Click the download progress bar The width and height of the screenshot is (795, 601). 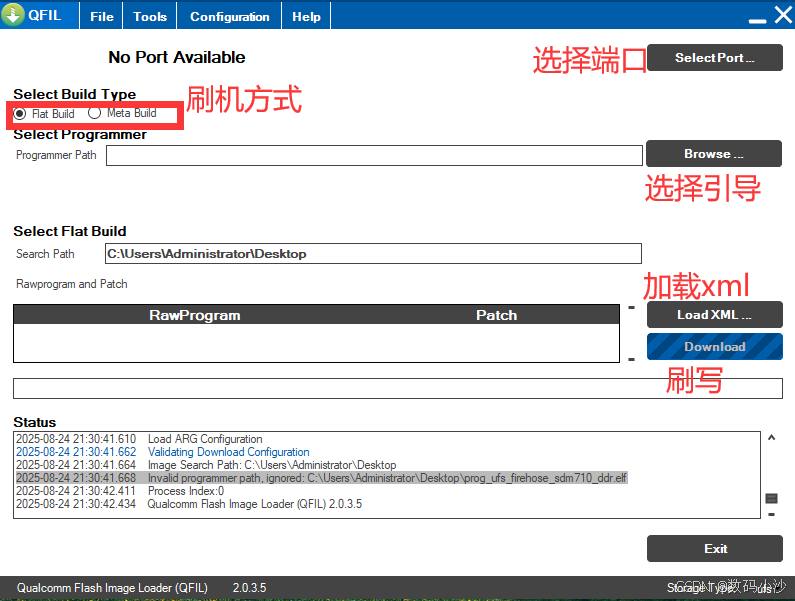click(x=398, y=388)
